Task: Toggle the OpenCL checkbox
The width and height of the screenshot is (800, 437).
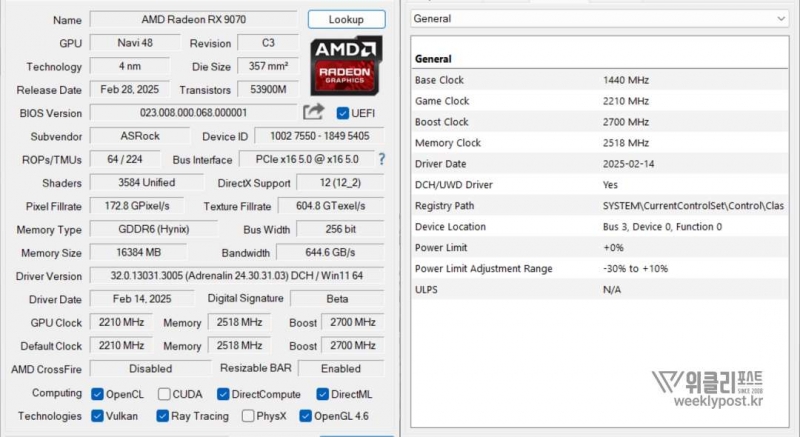Action: (98, 394)
